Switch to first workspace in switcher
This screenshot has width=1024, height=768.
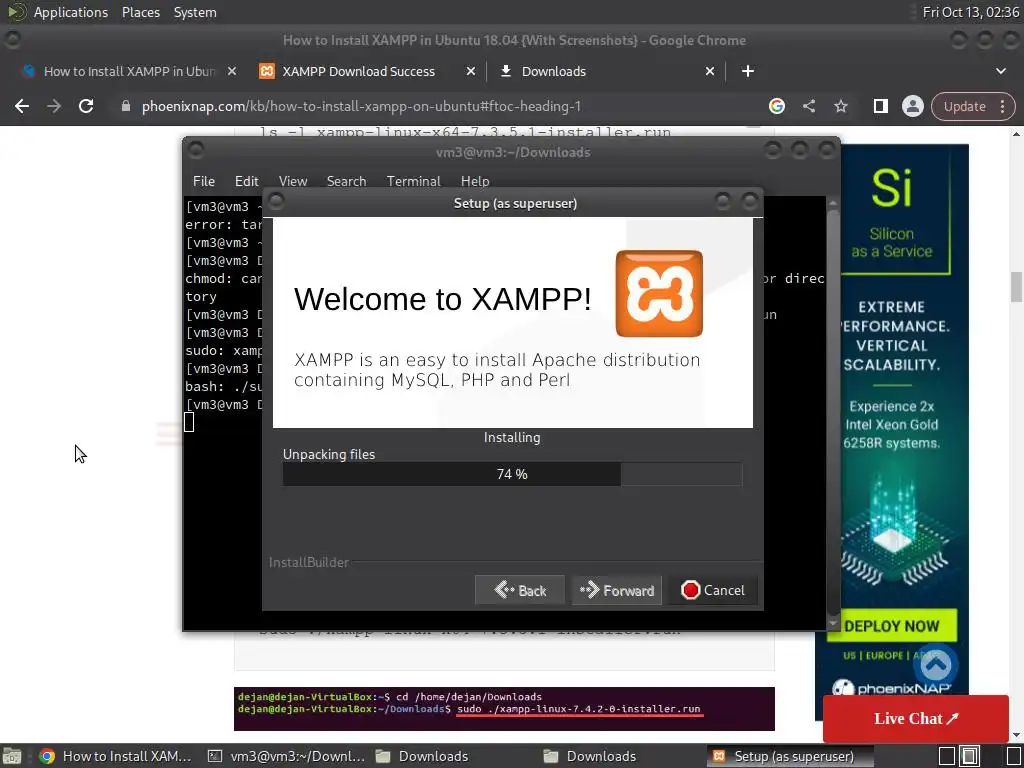pos(947,756)
